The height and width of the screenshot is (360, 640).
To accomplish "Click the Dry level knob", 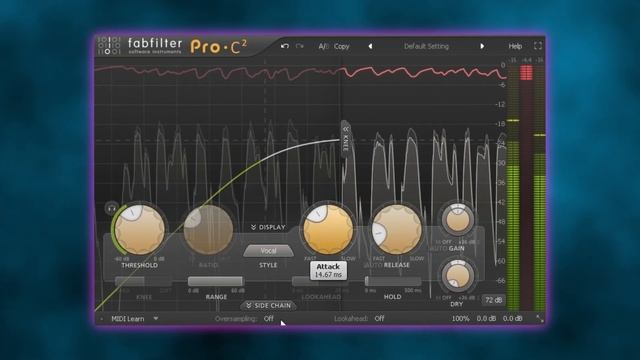I will [458, 276].
